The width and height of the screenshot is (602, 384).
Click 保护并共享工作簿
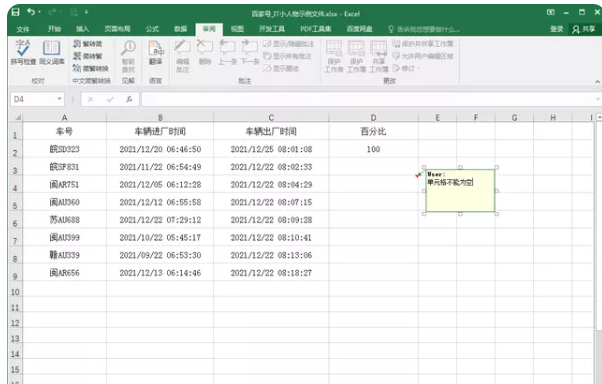click(423, 44)
